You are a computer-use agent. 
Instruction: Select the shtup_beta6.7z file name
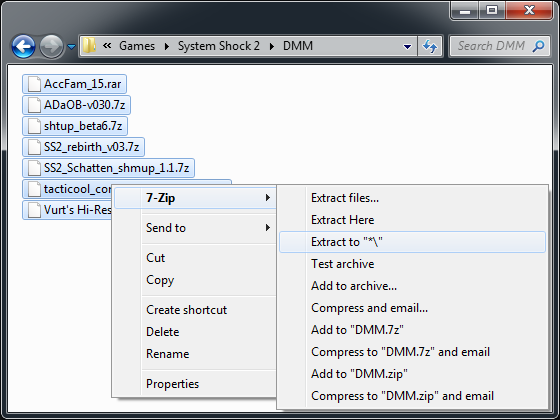83,126
